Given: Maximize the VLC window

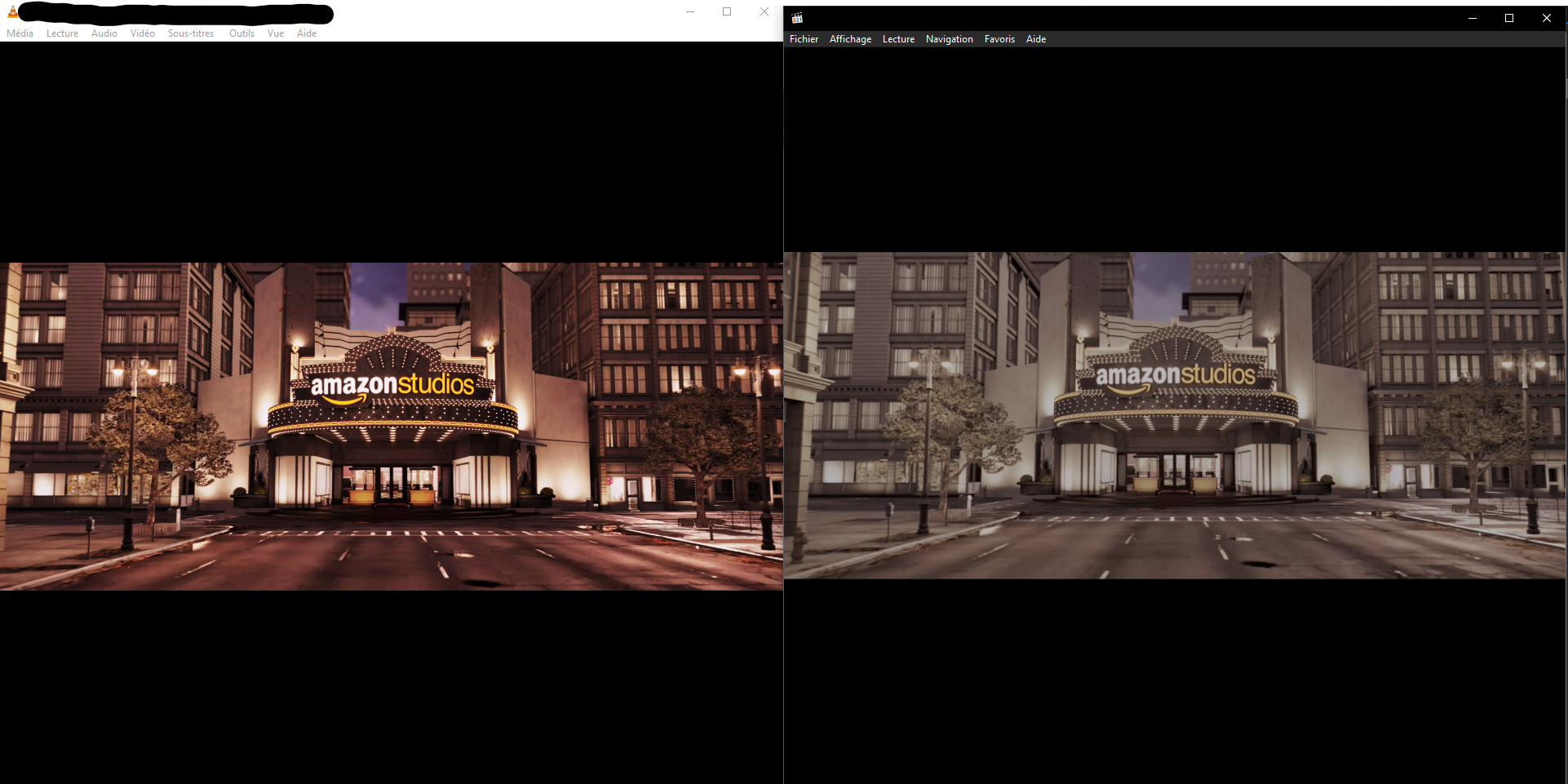Looking at the screenshot, I should click(x=727, y=11).
